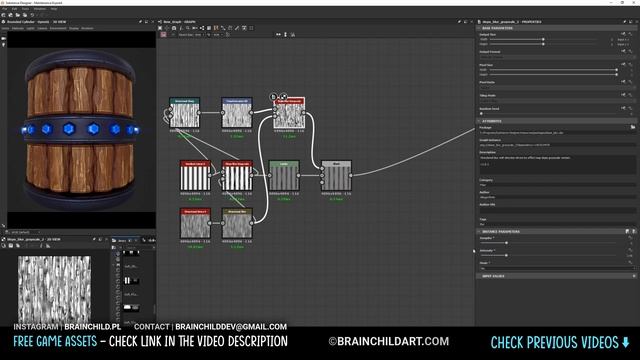
Task: Select the bottom-left red Directional Noise node
Action: click(196, 223)
